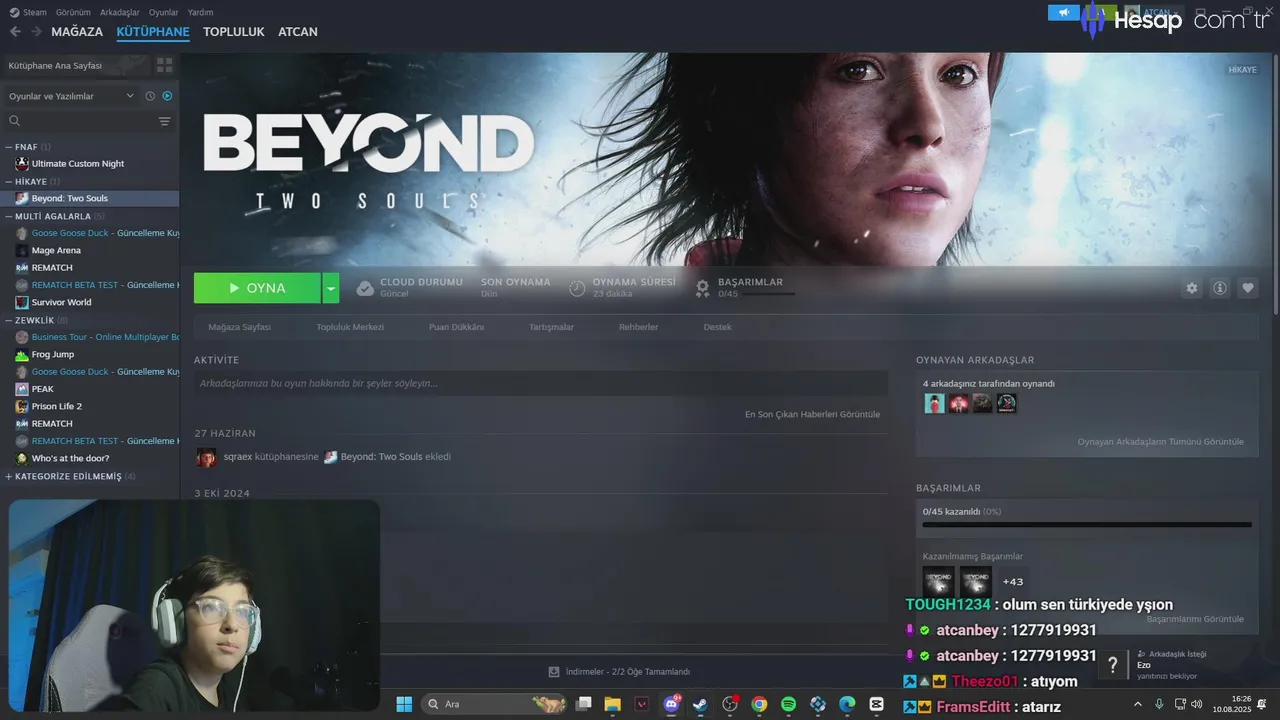Click the question mark help icon

[x=1112, y=665]
